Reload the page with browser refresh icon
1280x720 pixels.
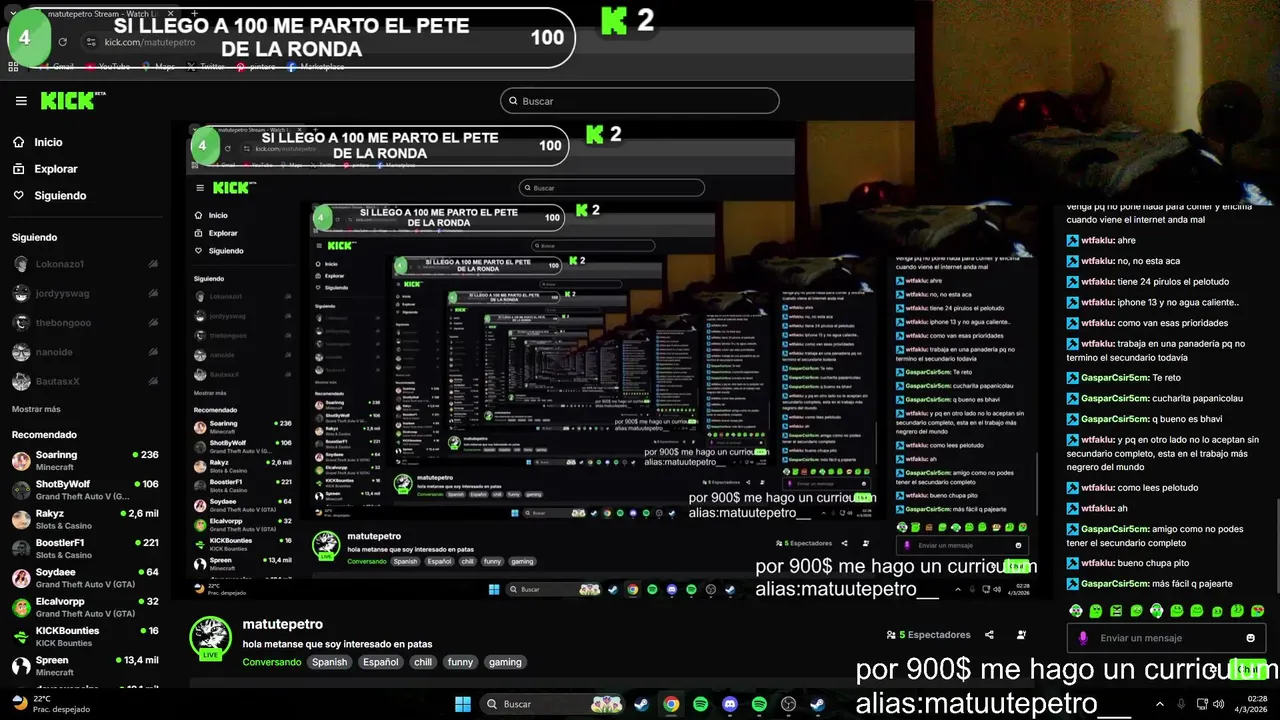(62, 42)
